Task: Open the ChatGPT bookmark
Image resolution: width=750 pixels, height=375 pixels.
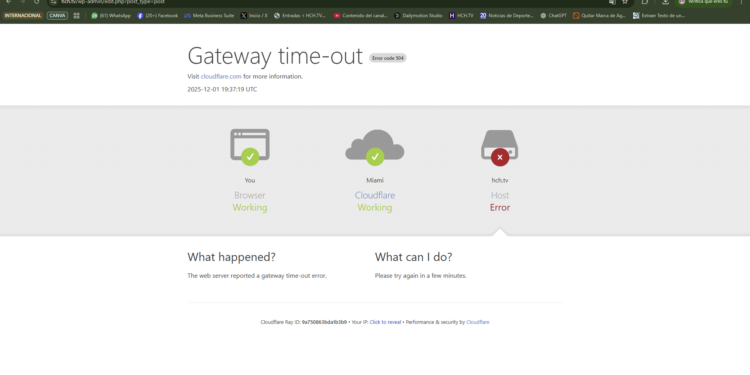Action: pyautogui.click(x=553, y=16)
